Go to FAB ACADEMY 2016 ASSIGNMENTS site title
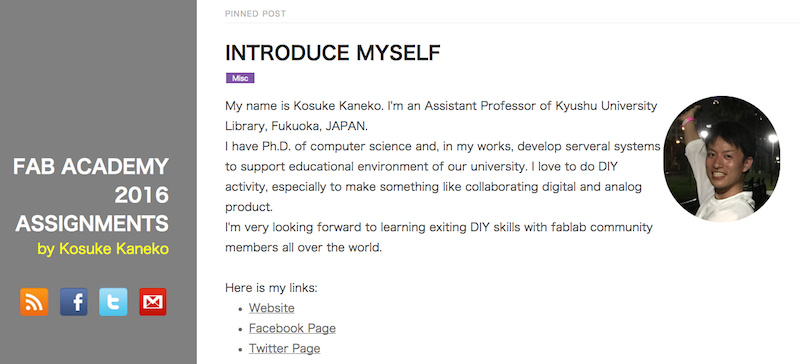Screen dimensions: 800x364 point(92,195)
